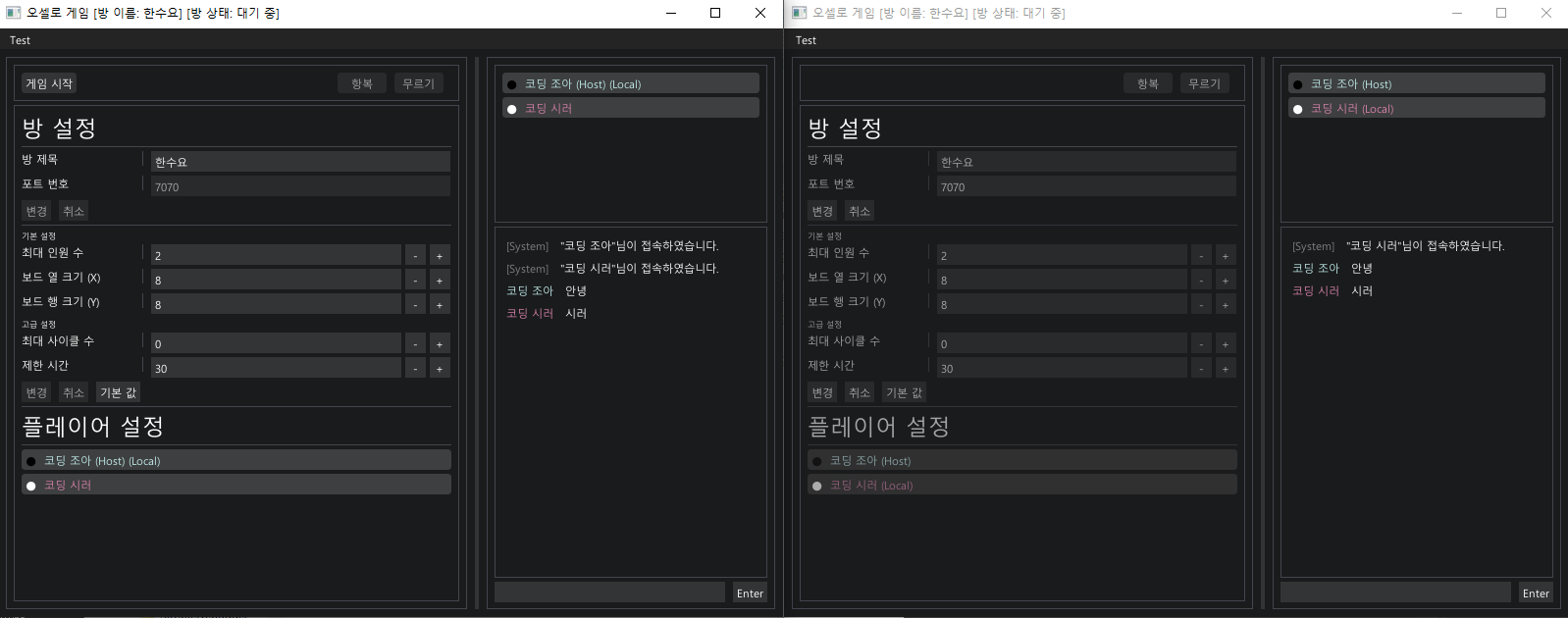
Task: Click 항복 in the right window
Action: pos(1148,83)
